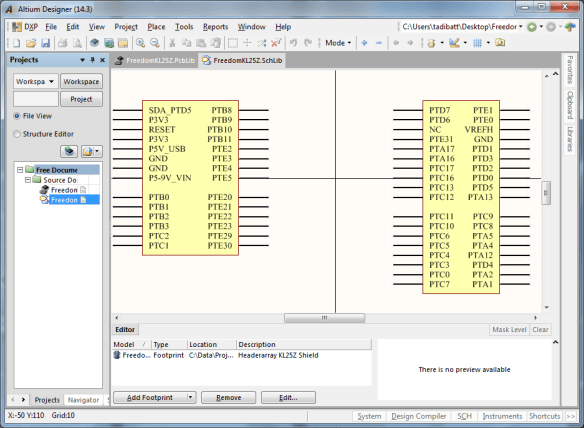
Task: Switch to FreedomKL25Z.SchLib tab
Action: point(242,60)
